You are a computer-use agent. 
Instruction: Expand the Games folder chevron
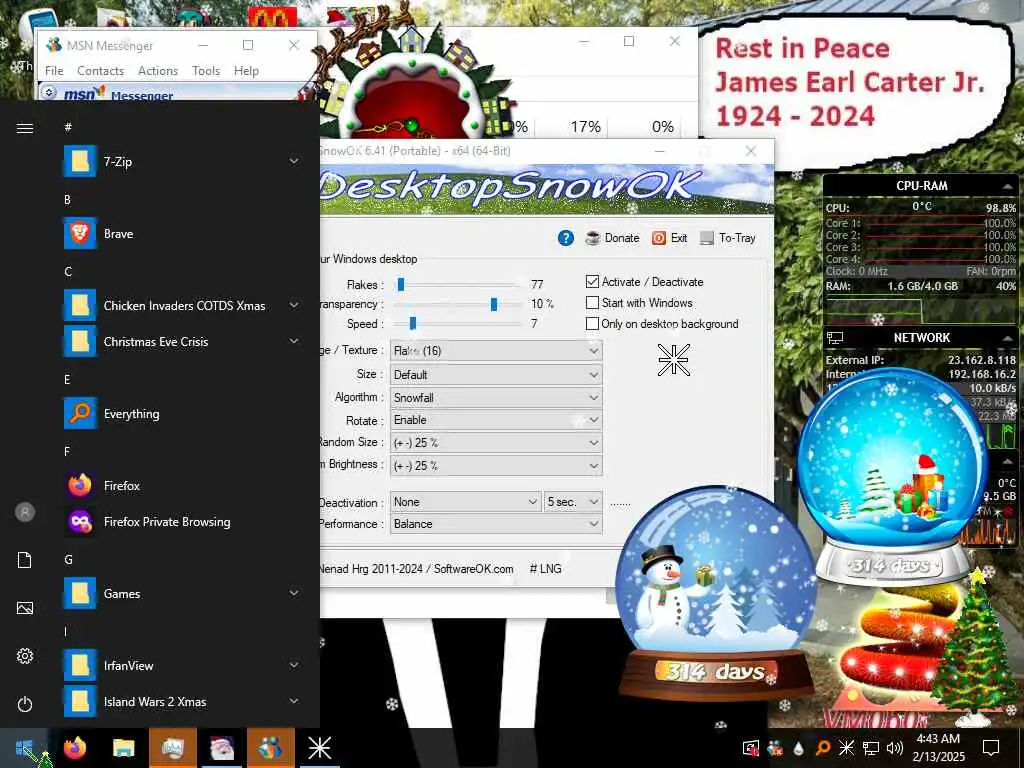(x=295, y=593)
